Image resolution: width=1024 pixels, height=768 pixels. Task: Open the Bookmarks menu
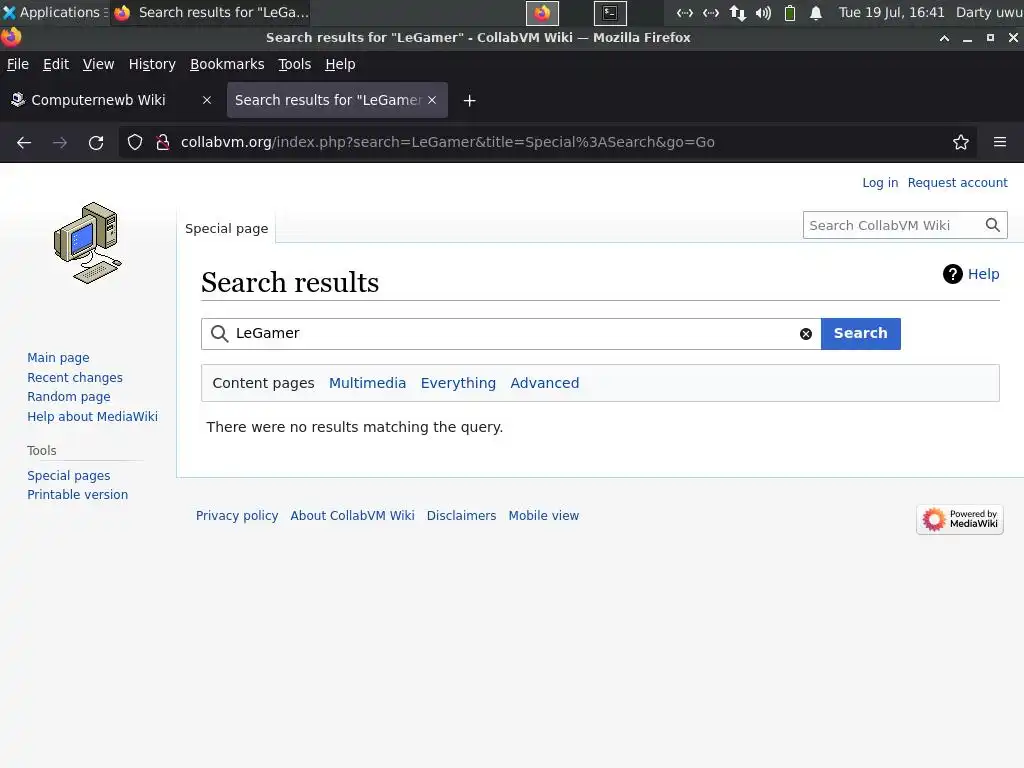[227, 64]
